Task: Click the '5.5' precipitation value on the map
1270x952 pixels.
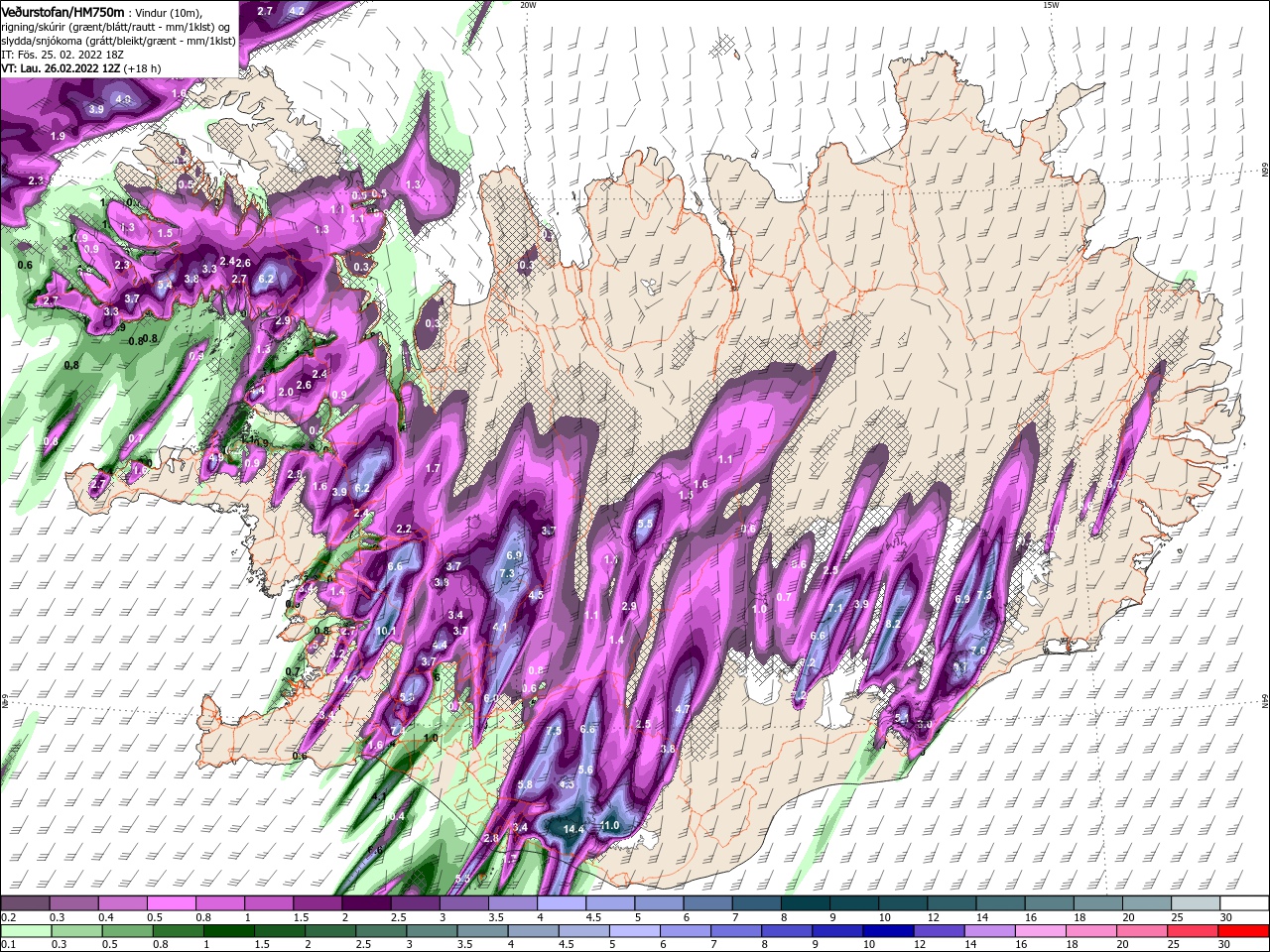Action: (x=645, y=524)
